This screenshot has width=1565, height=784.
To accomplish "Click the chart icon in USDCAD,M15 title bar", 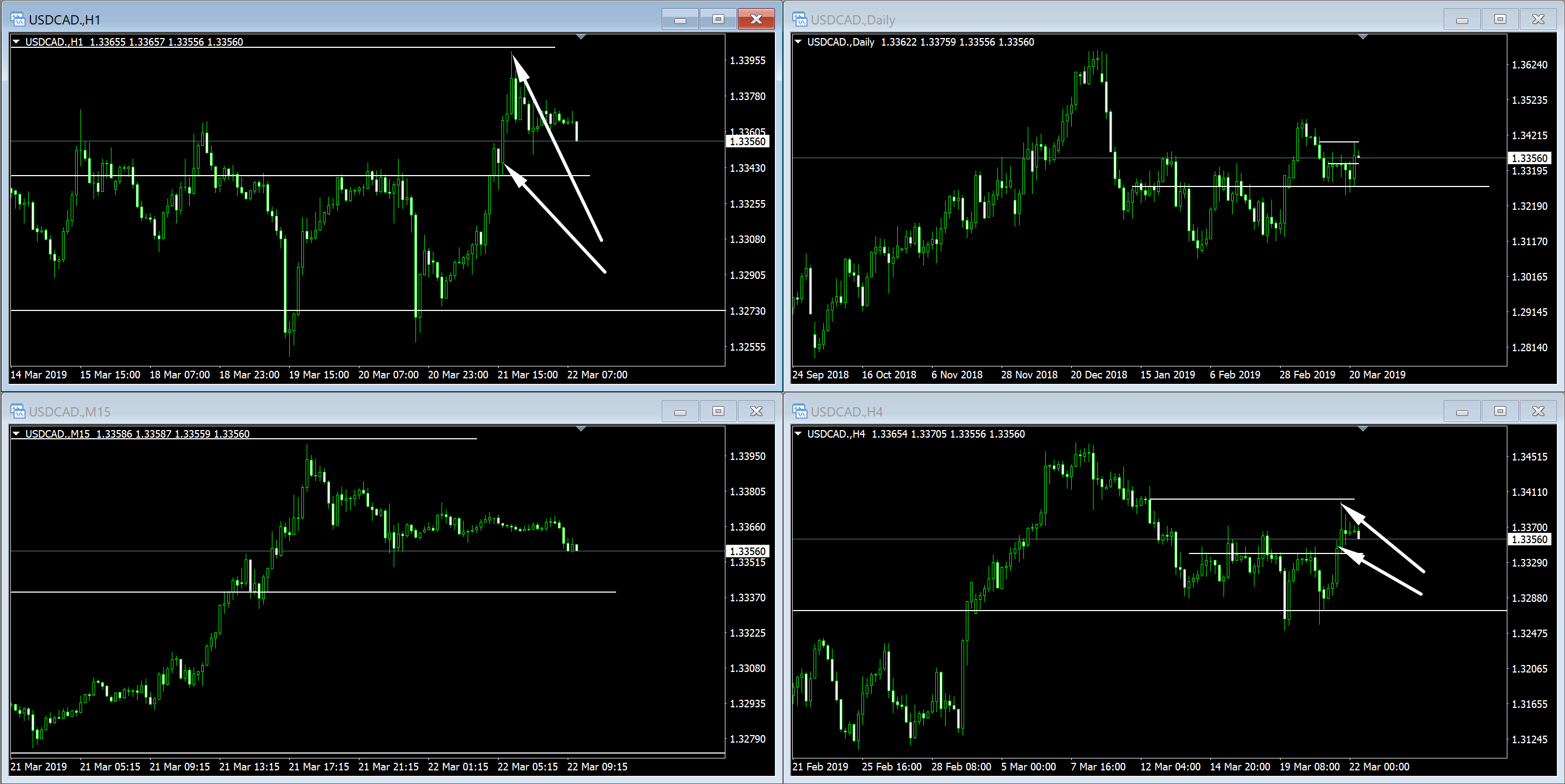I will point(17,411).
